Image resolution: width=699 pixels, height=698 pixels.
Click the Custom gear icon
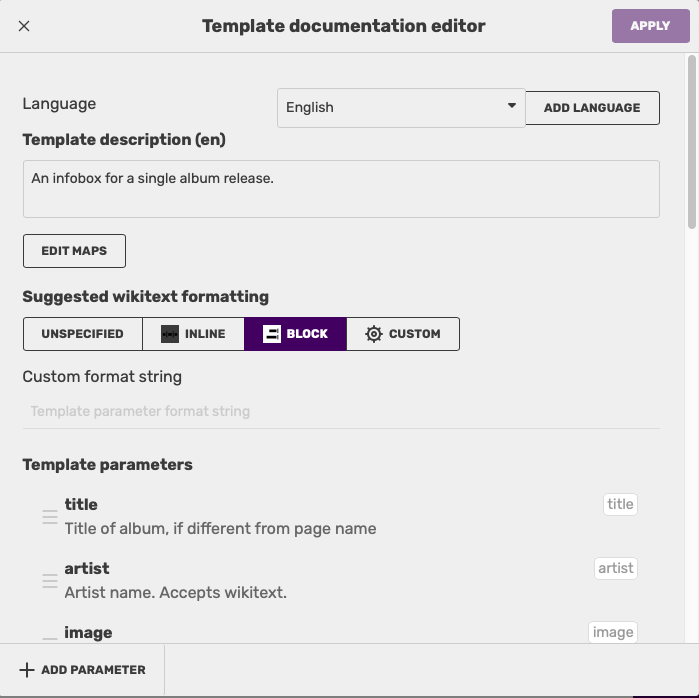tap(374, 334)
